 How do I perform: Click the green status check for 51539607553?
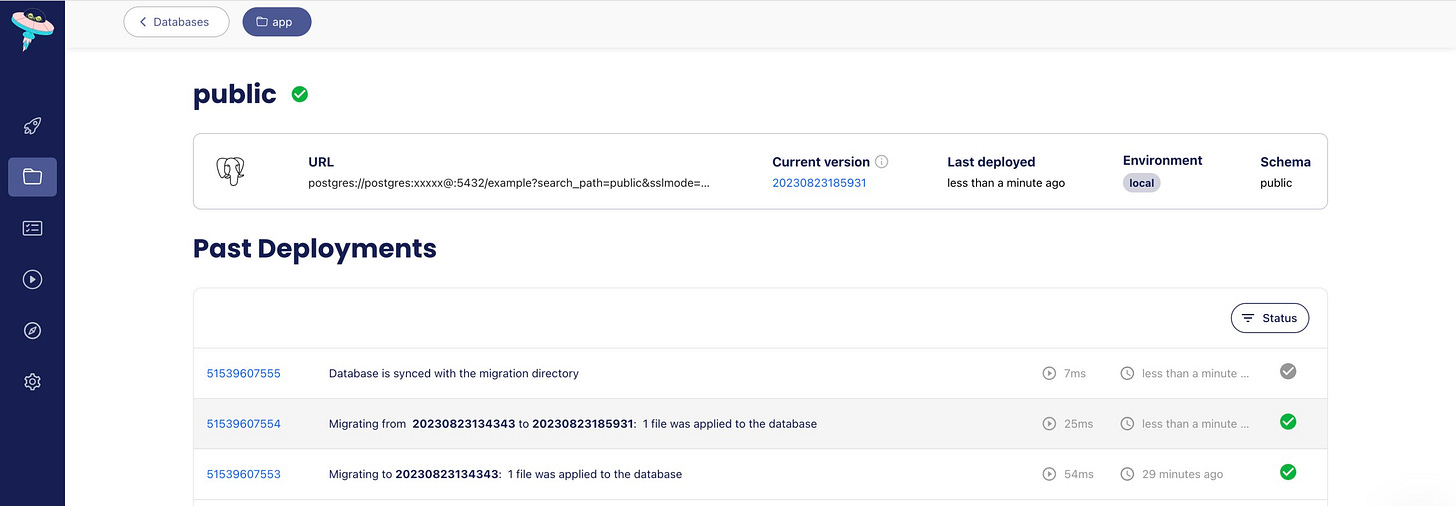tap(1288, 472)
